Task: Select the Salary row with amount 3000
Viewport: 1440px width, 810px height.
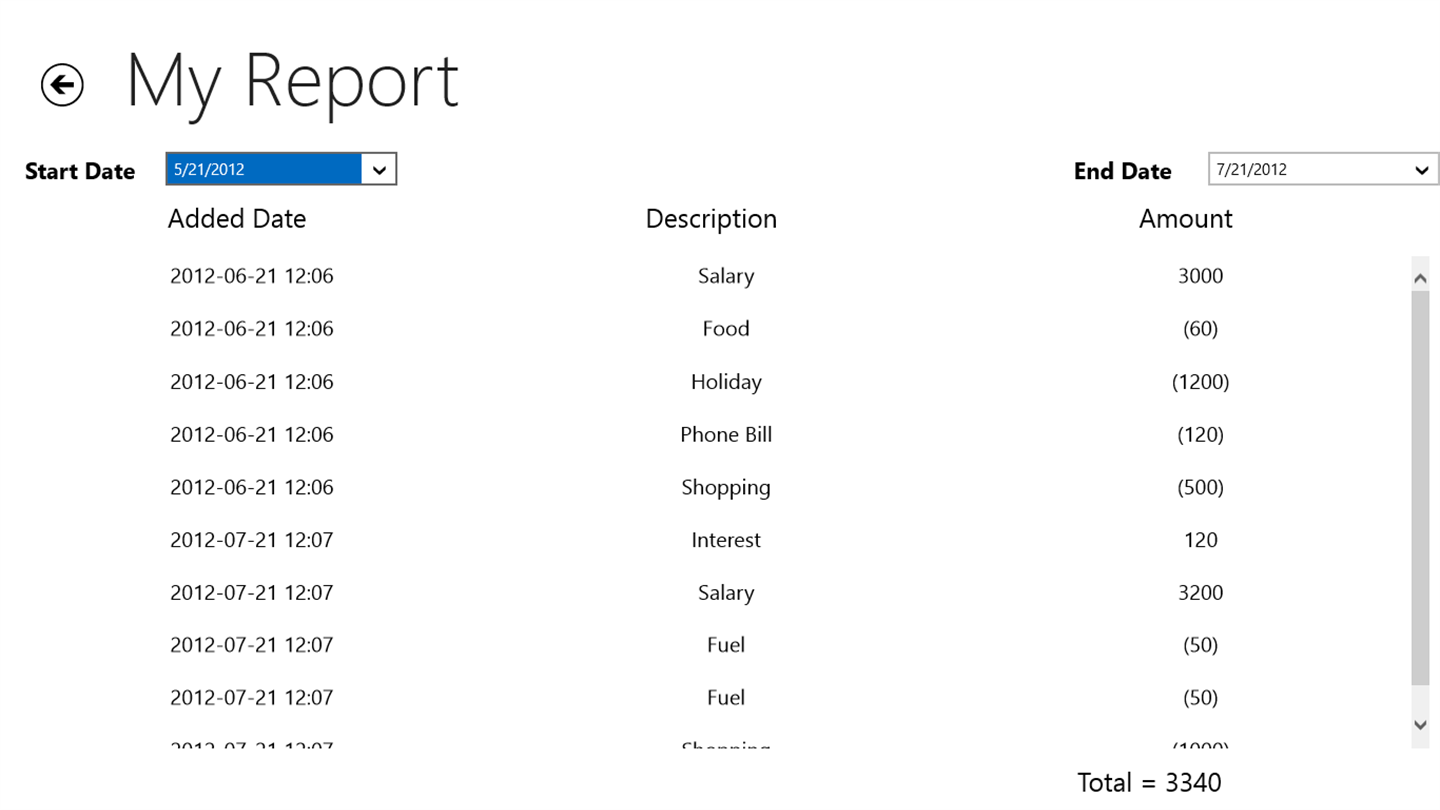Action: tap(726, 276)
